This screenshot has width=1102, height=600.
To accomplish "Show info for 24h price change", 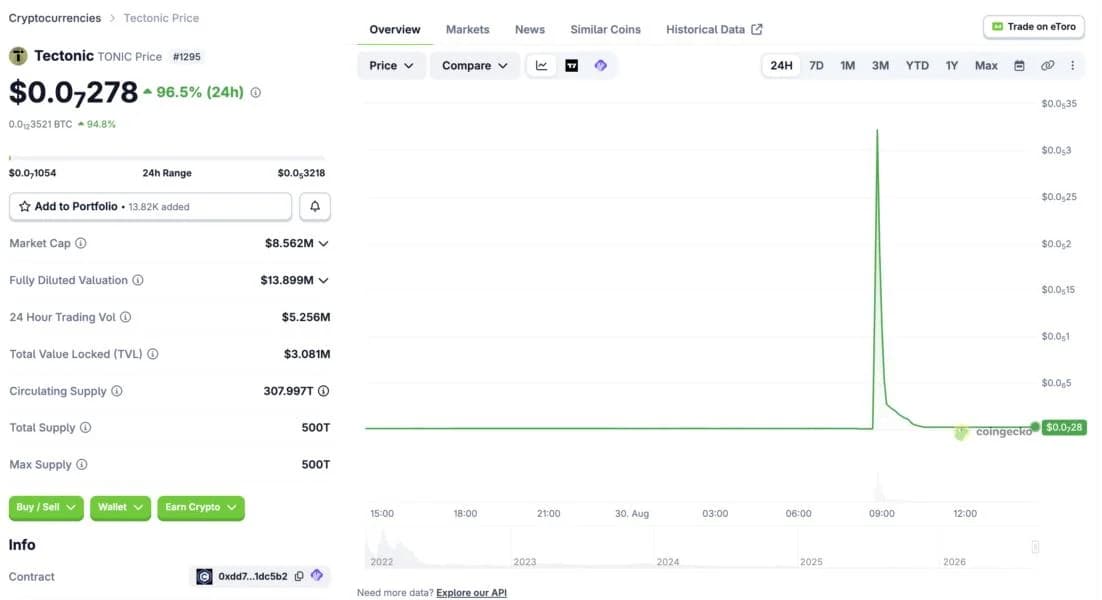I will point(256,92).
